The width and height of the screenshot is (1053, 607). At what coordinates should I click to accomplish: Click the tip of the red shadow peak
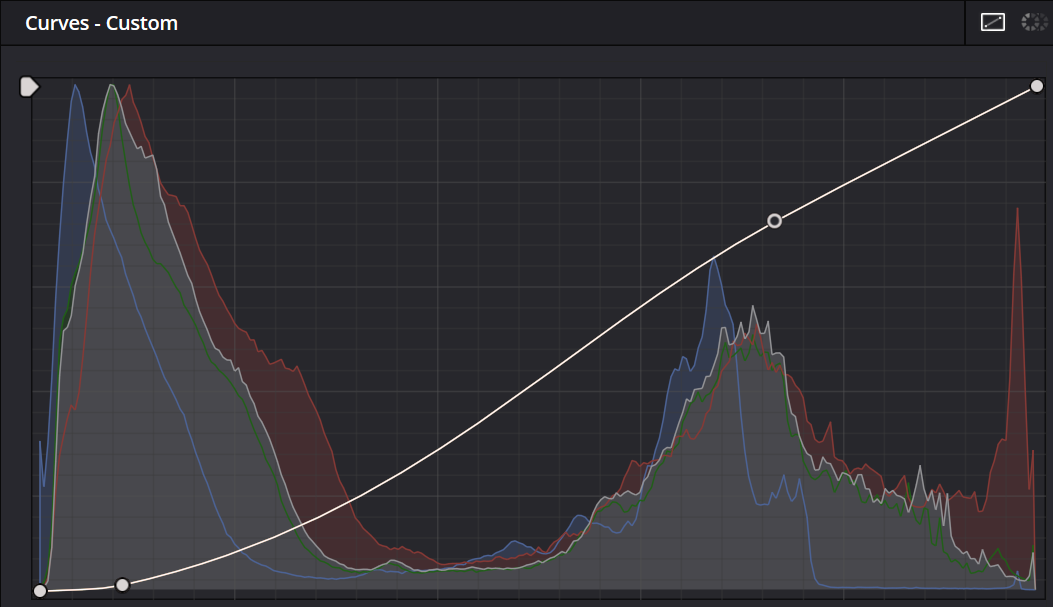[x=129, y=88]
